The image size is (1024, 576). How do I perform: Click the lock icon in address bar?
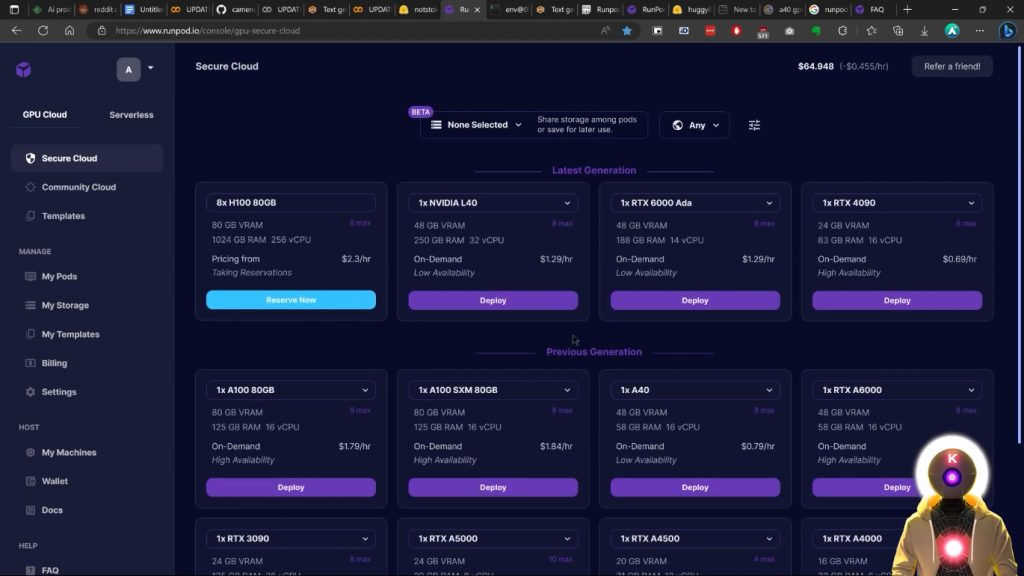(101, 31)
